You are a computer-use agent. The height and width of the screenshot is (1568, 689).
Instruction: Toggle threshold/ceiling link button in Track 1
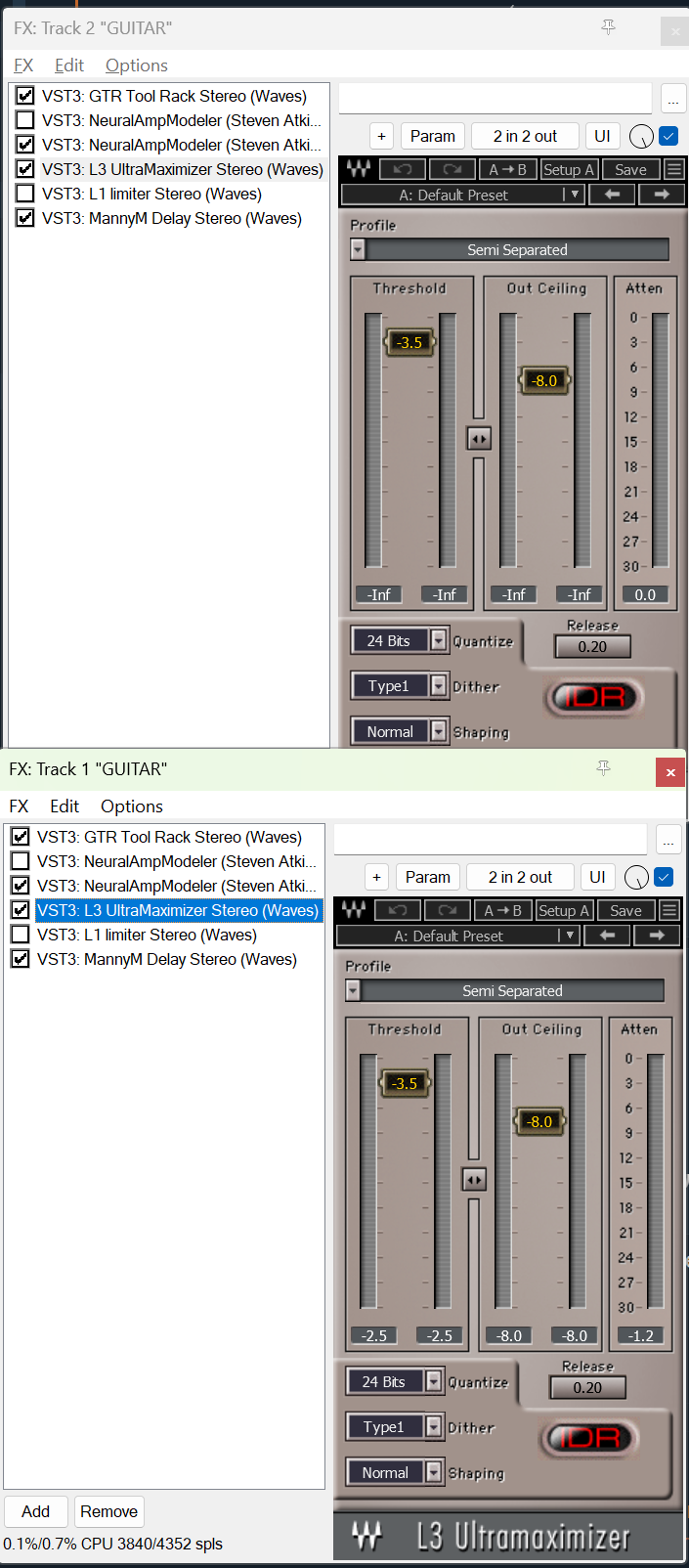(x=474, y=1180)
